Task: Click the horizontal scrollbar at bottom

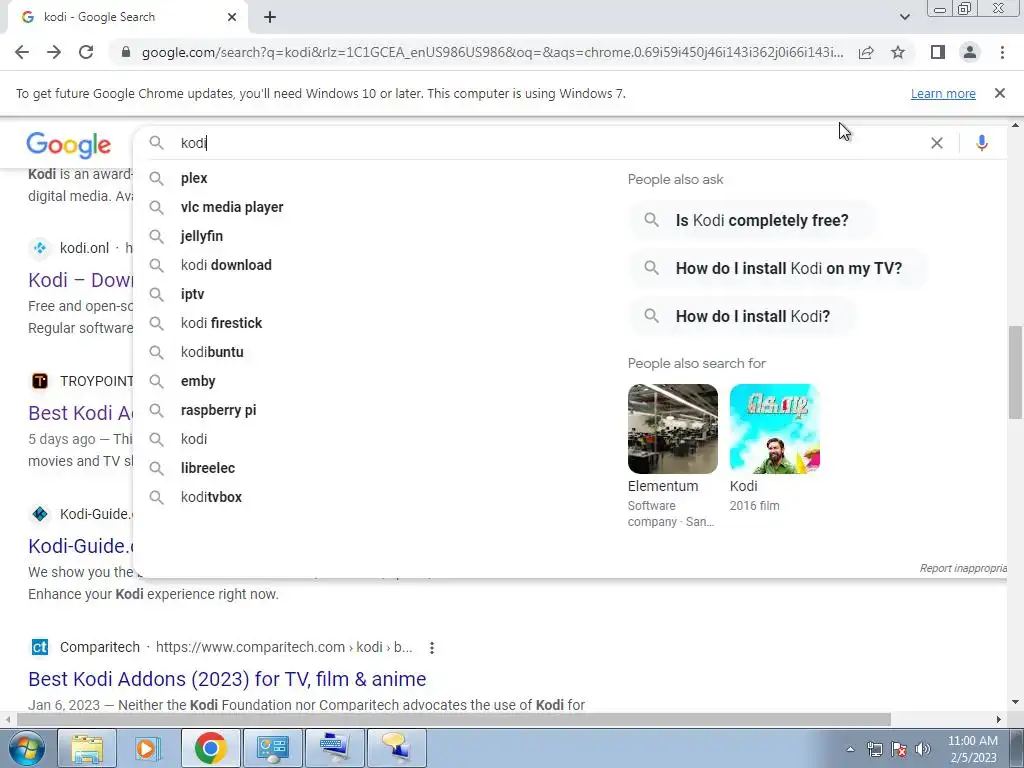Action: tap(454, 720)
